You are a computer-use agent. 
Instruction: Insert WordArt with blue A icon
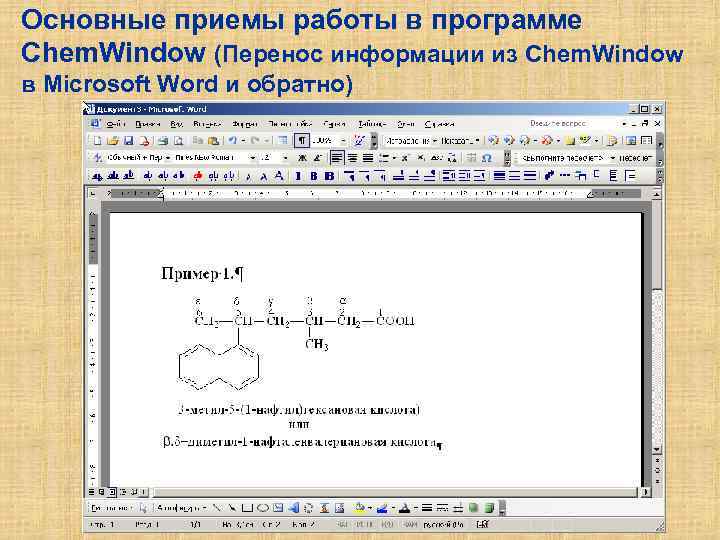294,508
